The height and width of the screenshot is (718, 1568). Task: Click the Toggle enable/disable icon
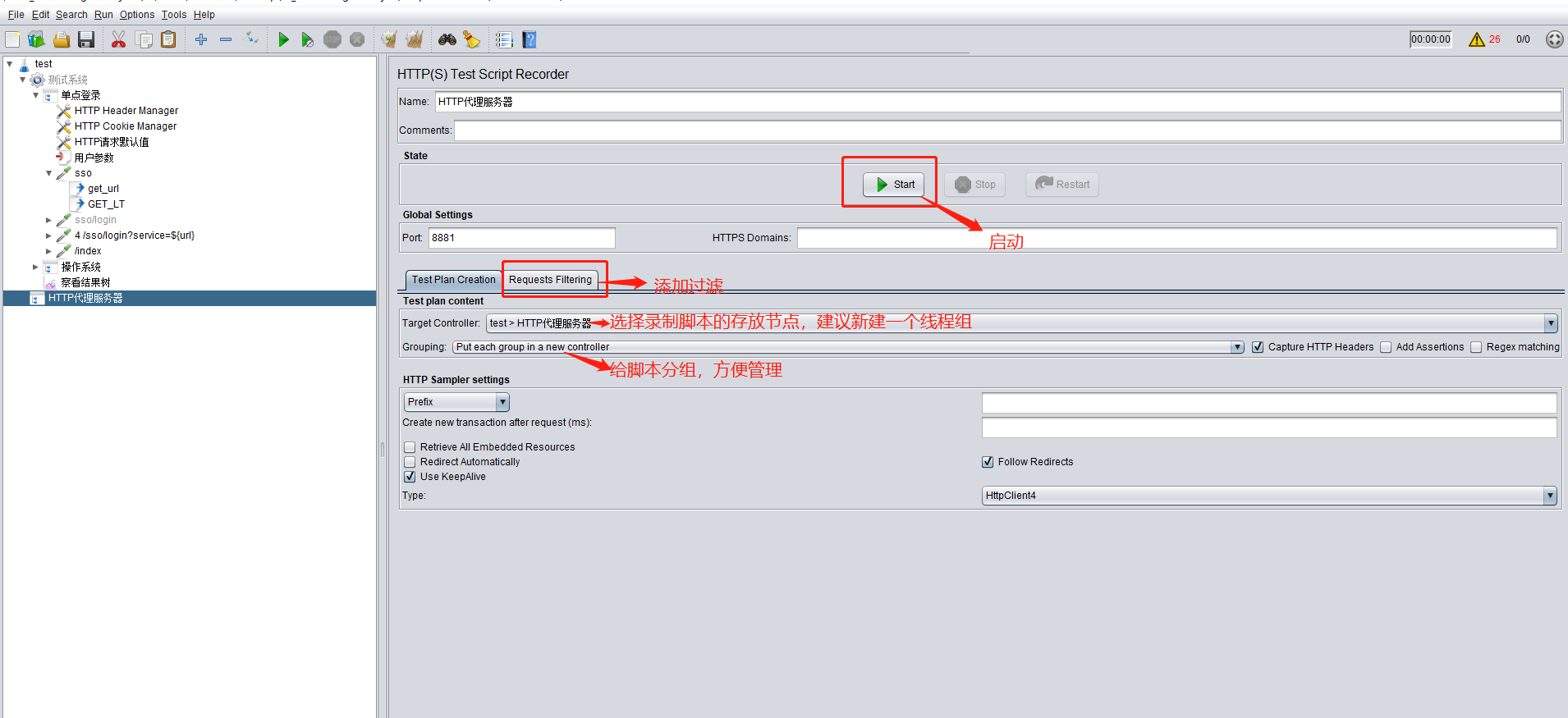(252, 39)
